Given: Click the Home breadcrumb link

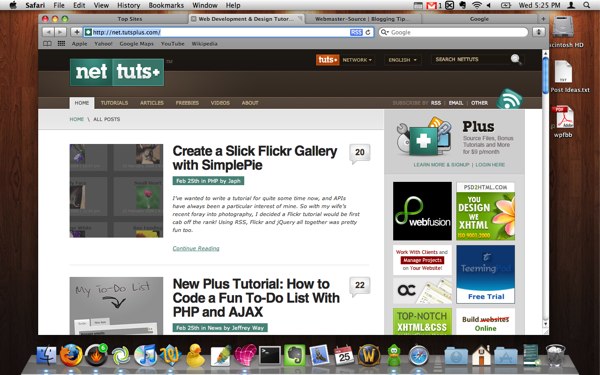Looking at the screenshot, I should tap(77, 119).
